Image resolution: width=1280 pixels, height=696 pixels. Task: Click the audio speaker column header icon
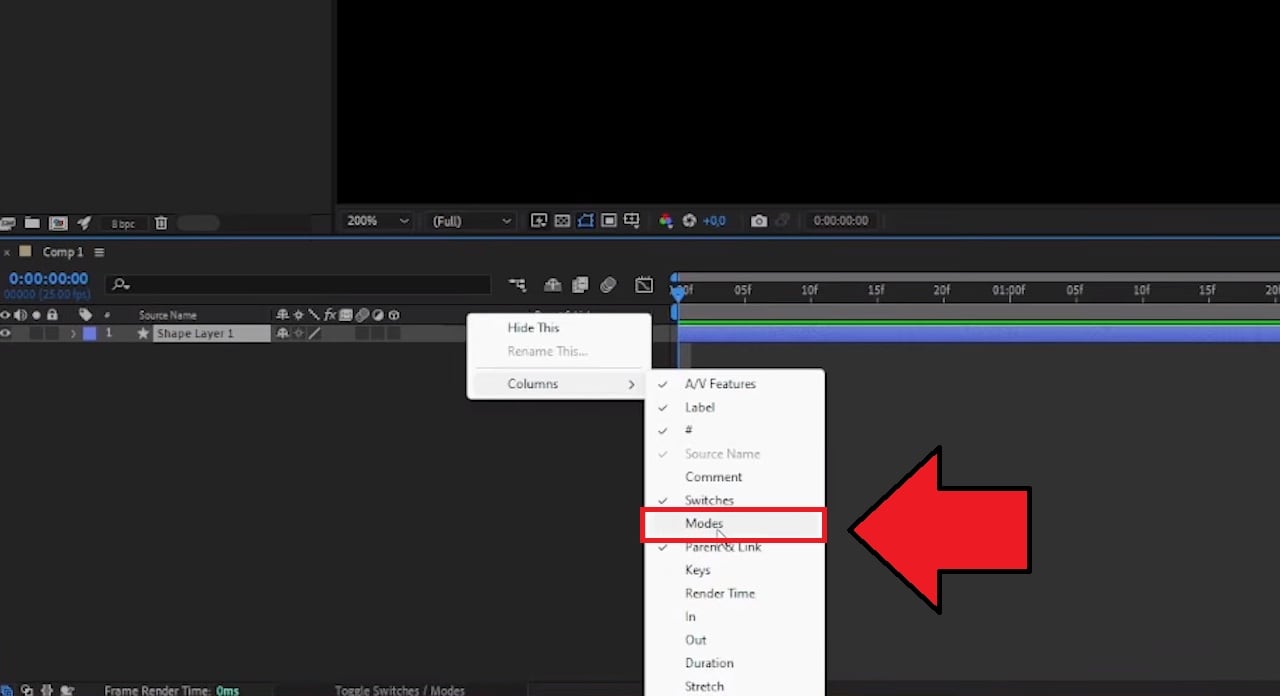pyautogui.click(x=21, y=315)
